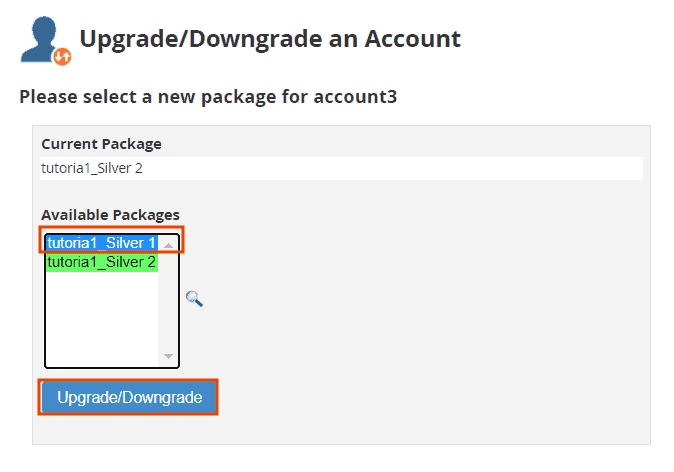
Task: Click the Current Package label
Action: coord(101,144)
